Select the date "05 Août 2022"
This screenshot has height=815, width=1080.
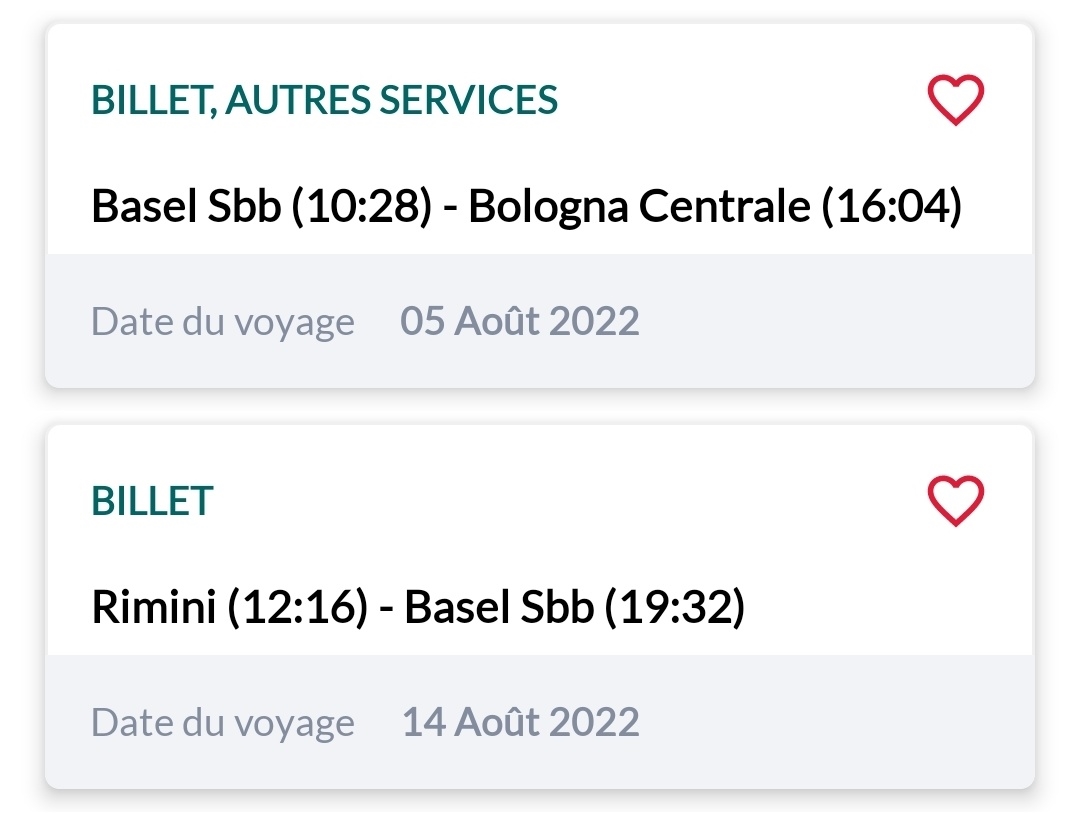click(520, 322)
